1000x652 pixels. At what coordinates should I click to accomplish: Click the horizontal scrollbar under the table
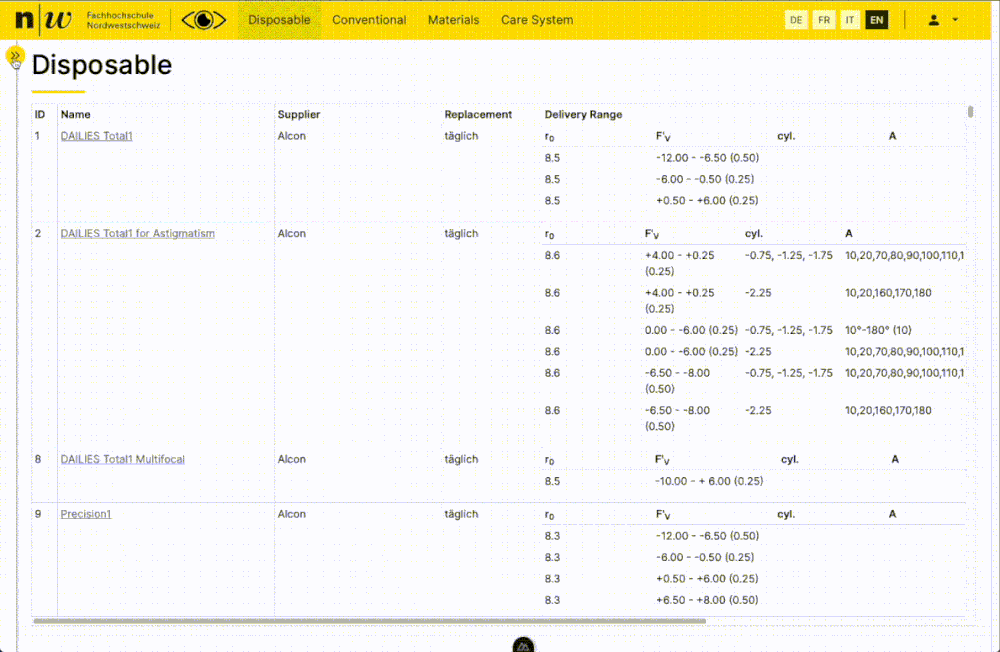[x=369, y=621]
